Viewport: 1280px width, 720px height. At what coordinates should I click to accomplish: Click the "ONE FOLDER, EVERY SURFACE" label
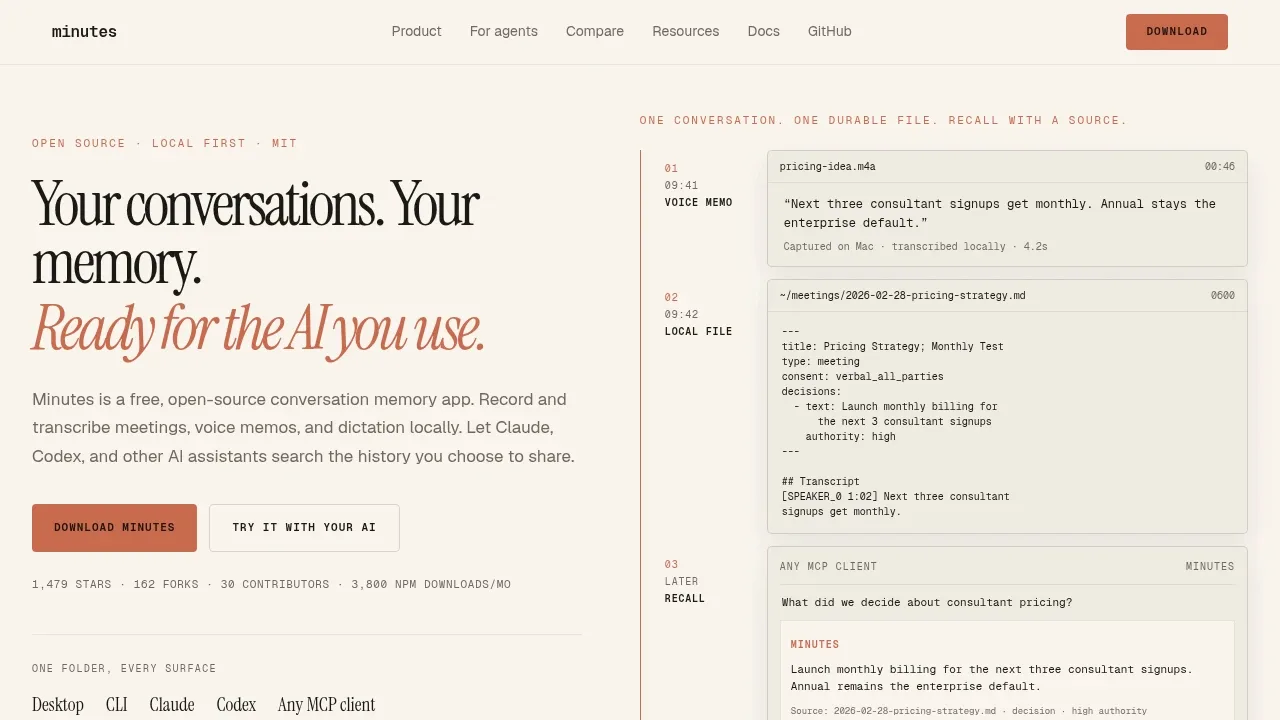124,668
